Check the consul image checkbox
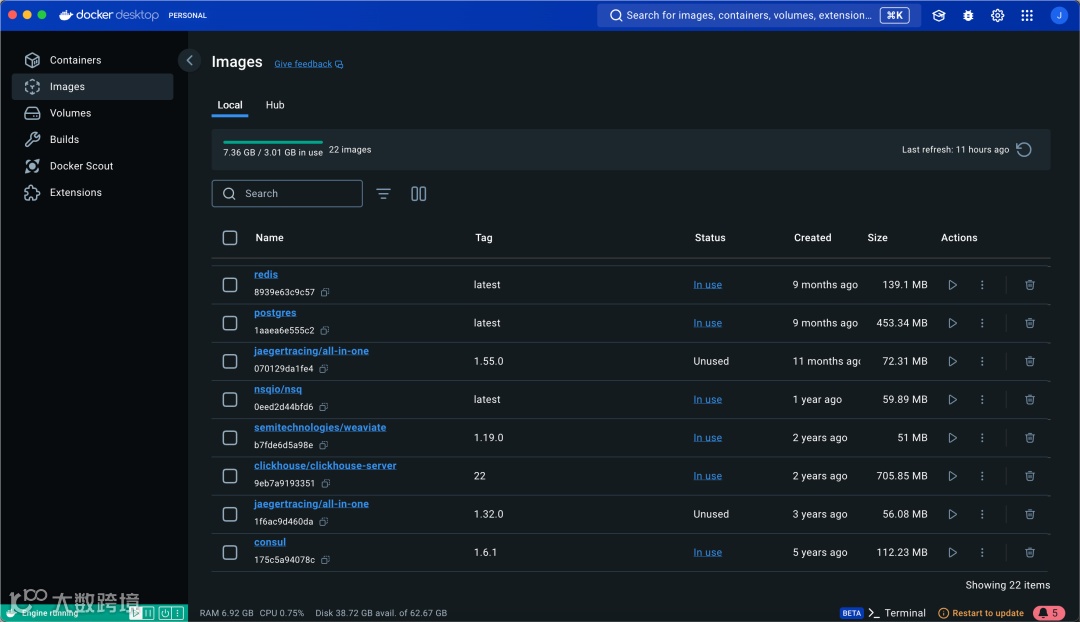Image resolution: width=1080 pixels, height=622 pixels. point(230,552)
